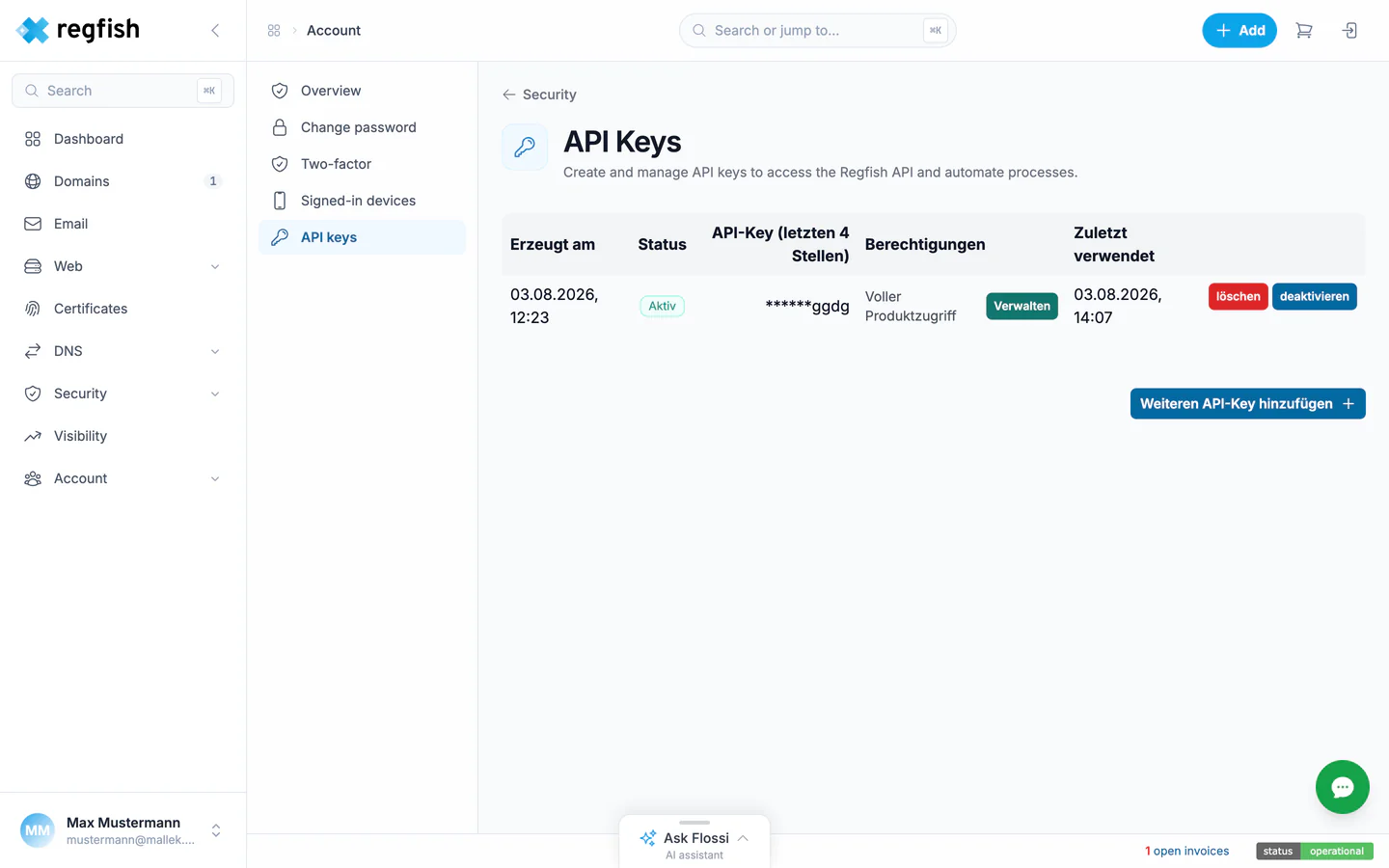Click the blue Add button

(1239, 31)
